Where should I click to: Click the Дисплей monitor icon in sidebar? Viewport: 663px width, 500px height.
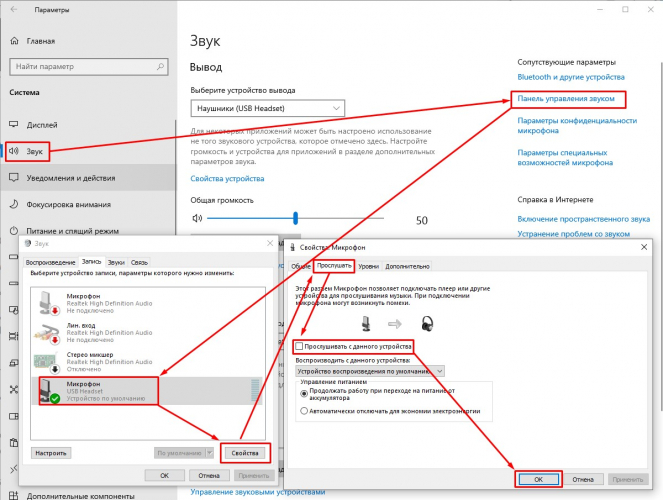(14, 126)
